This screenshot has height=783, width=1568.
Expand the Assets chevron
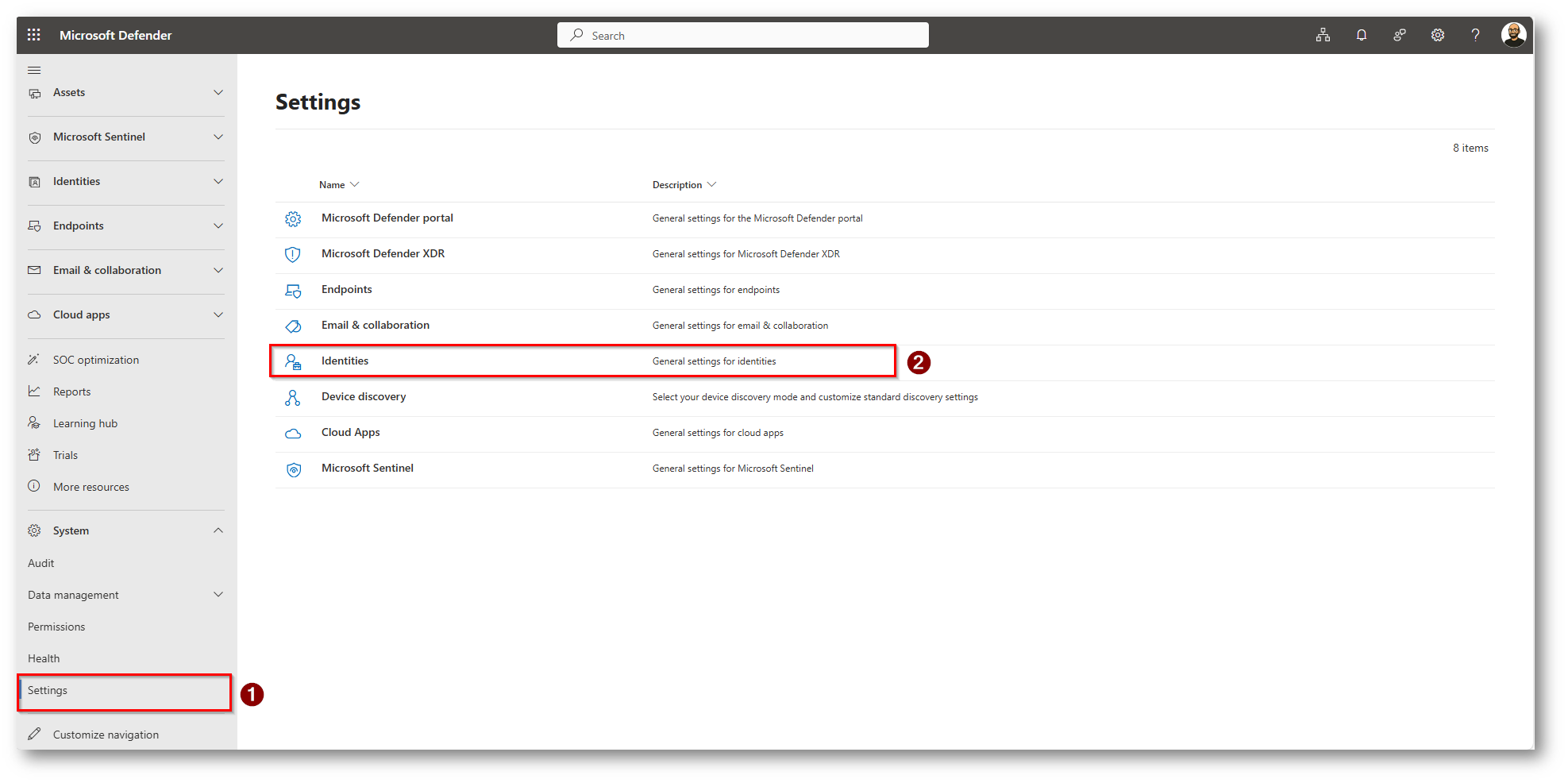[x=218, y=92]
